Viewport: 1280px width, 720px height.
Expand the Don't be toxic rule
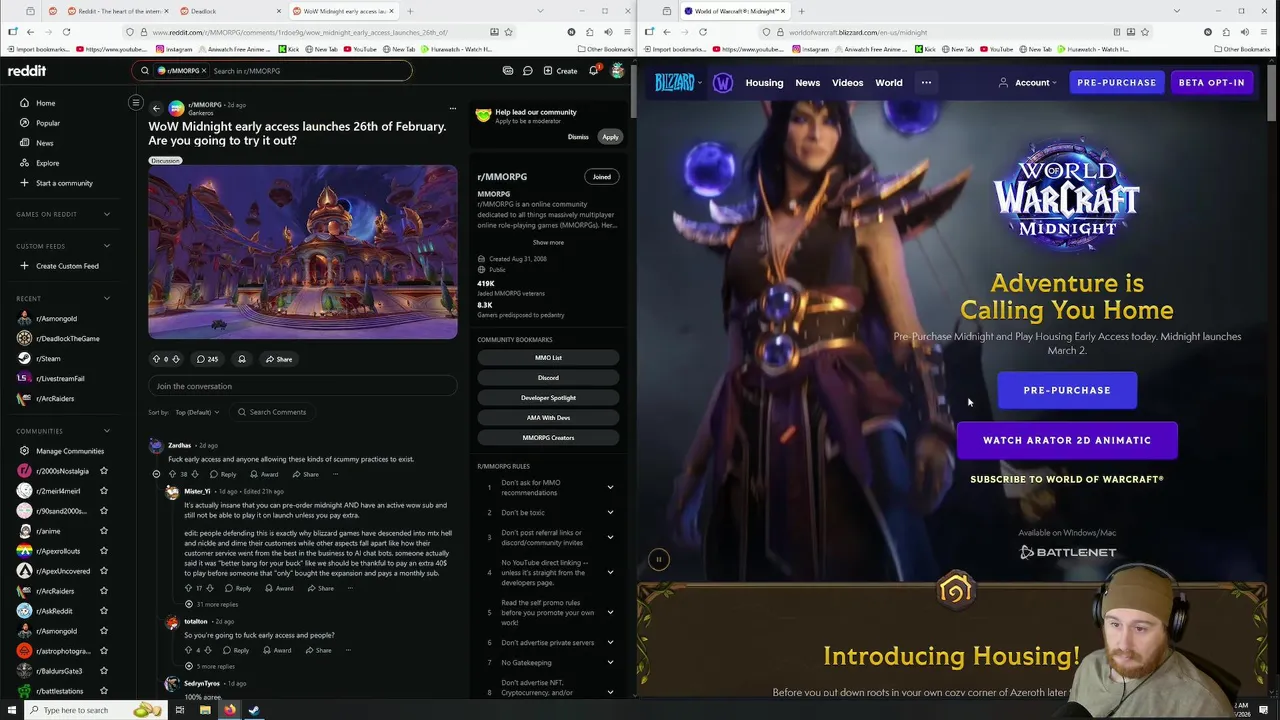point(610,512)
